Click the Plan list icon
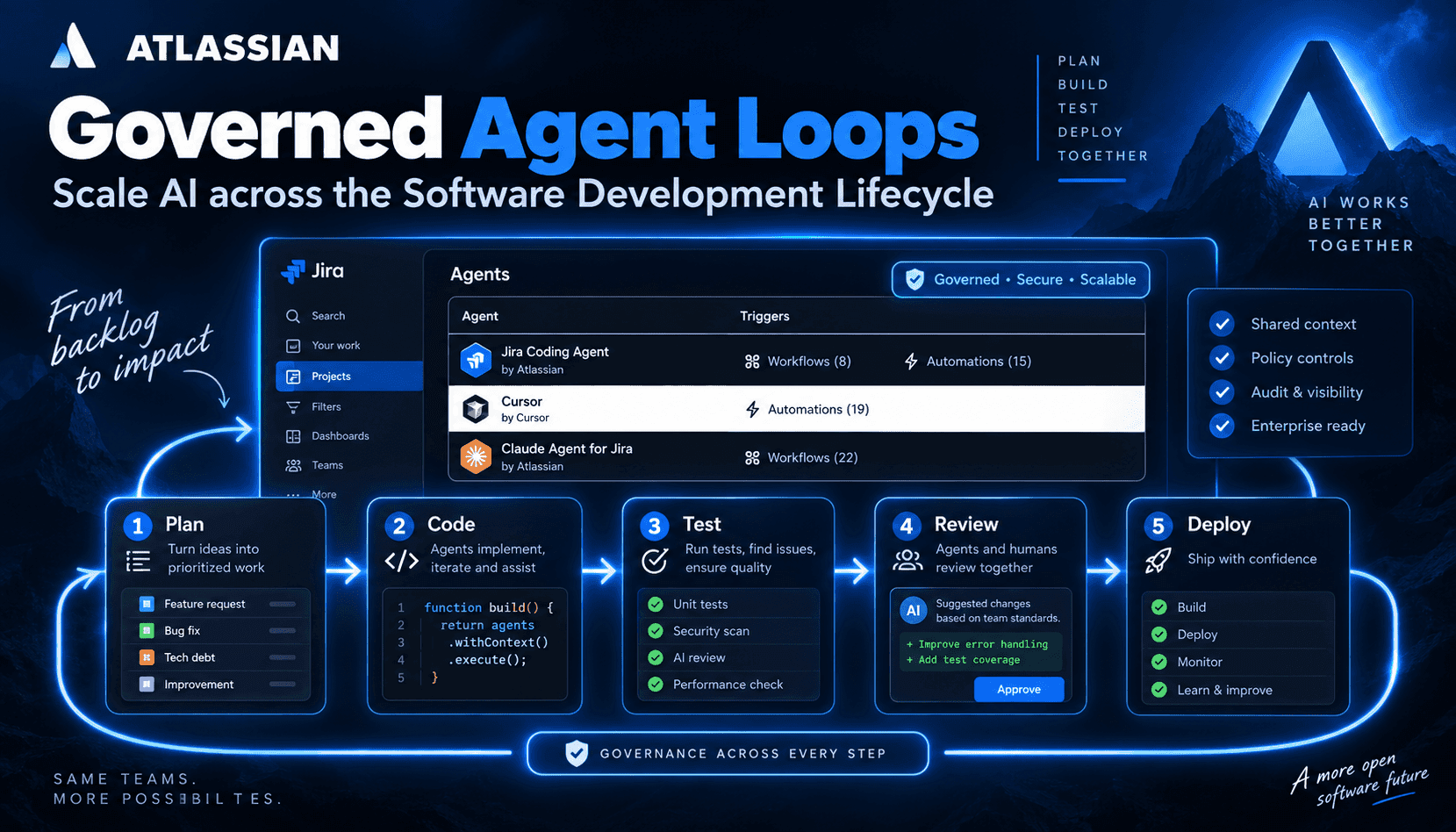 coord(139,561)
